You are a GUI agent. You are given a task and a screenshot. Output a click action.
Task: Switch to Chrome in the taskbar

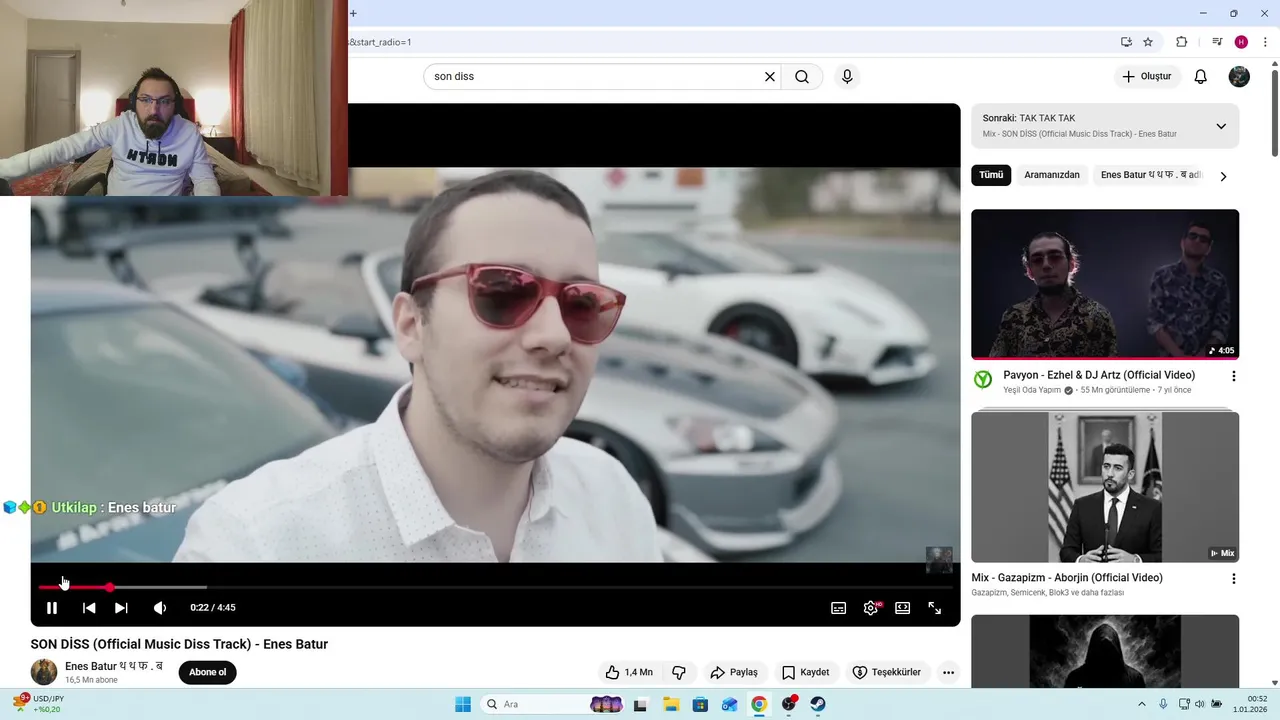(759, 704)
